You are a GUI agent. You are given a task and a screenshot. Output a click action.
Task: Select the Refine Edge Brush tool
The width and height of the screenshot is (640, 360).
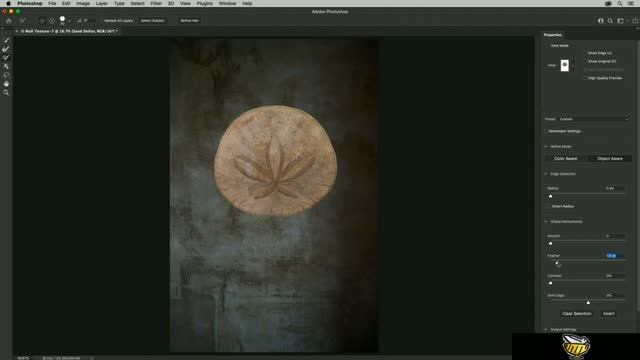6,49
